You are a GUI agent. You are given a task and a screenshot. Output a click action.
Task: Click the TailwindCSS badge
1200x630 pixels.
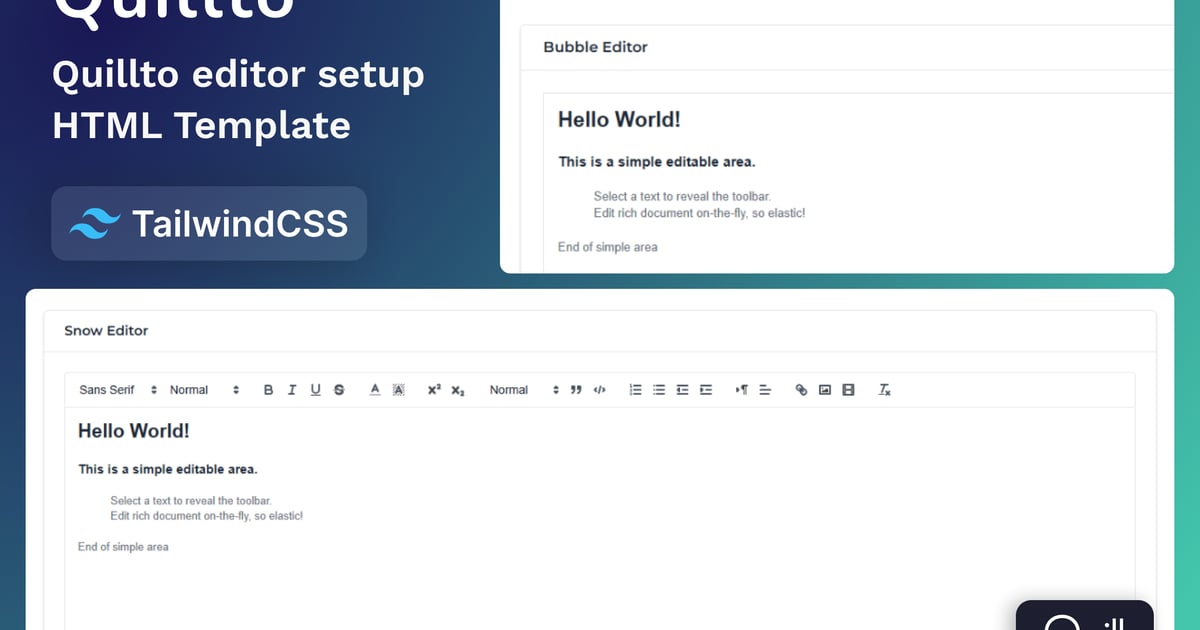coord(209,223)
